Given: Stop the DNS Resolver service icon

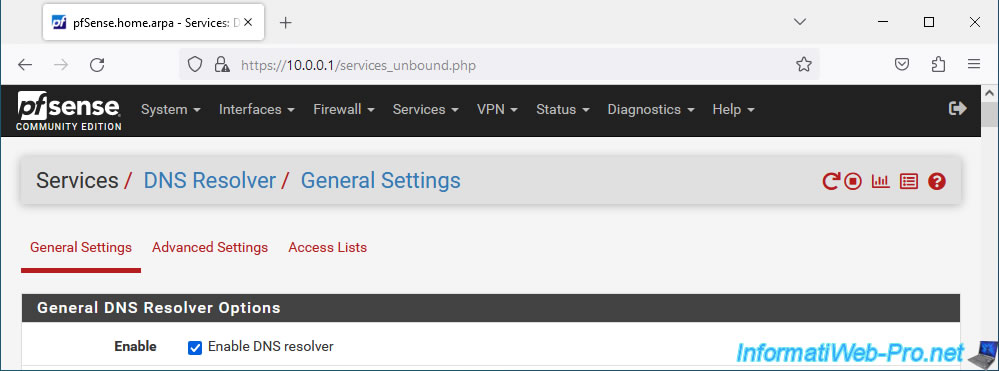Looking at the screenshot, I should tap(853, 182).
